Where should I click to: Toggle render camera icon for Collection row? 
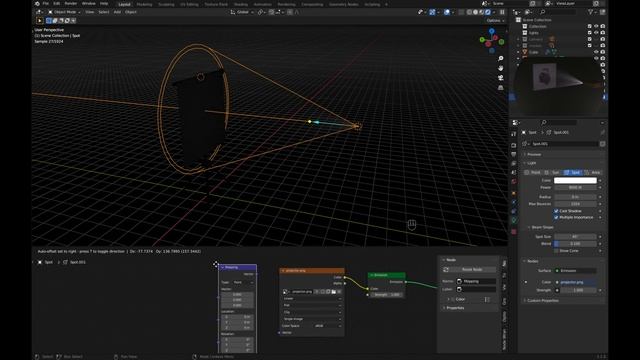coord(603,26)
